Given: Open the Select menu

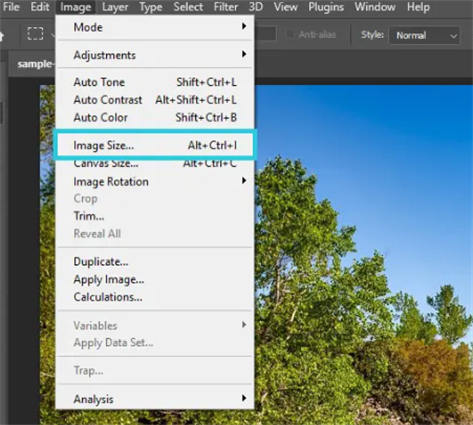Looking at the screenshot, I should click(x=188, y=7).
